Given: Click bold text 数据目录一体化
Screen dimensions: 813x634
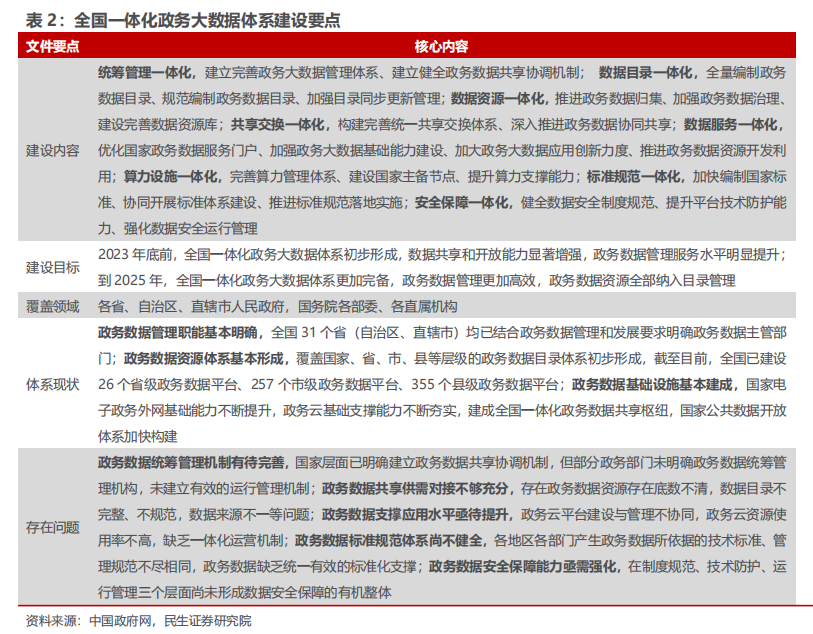Looking at the screenshot, I should (646, 73).
